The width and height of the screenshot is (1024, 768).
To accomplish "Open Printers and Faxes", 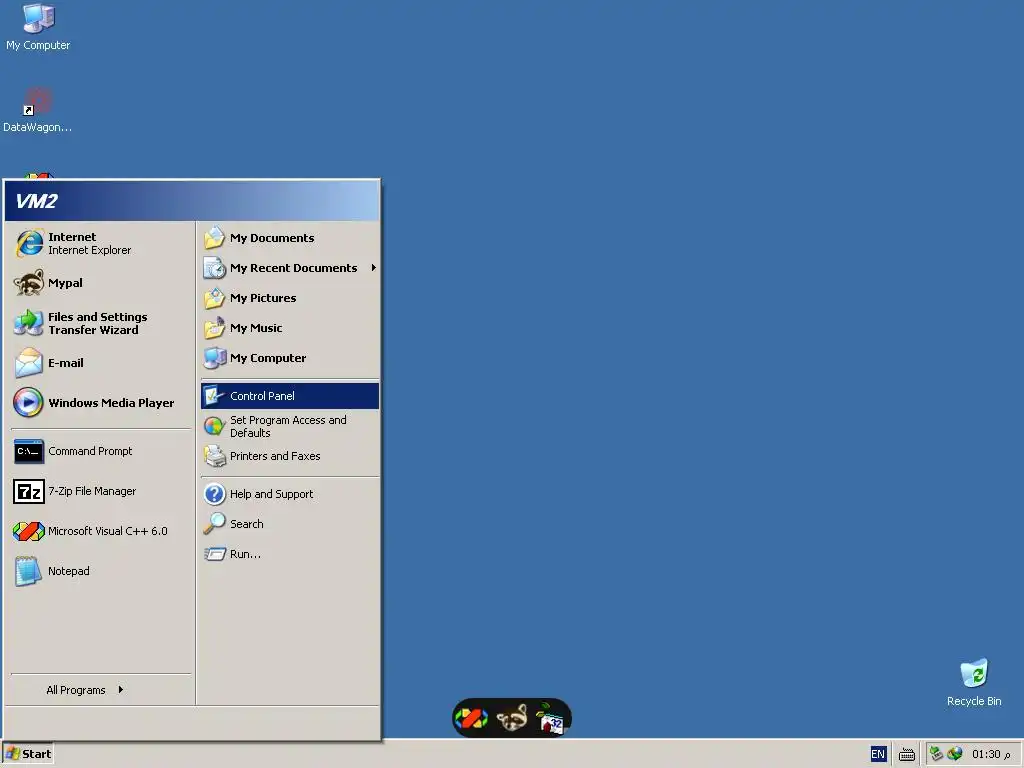I will pyautogui.click(x=290, y=456).
